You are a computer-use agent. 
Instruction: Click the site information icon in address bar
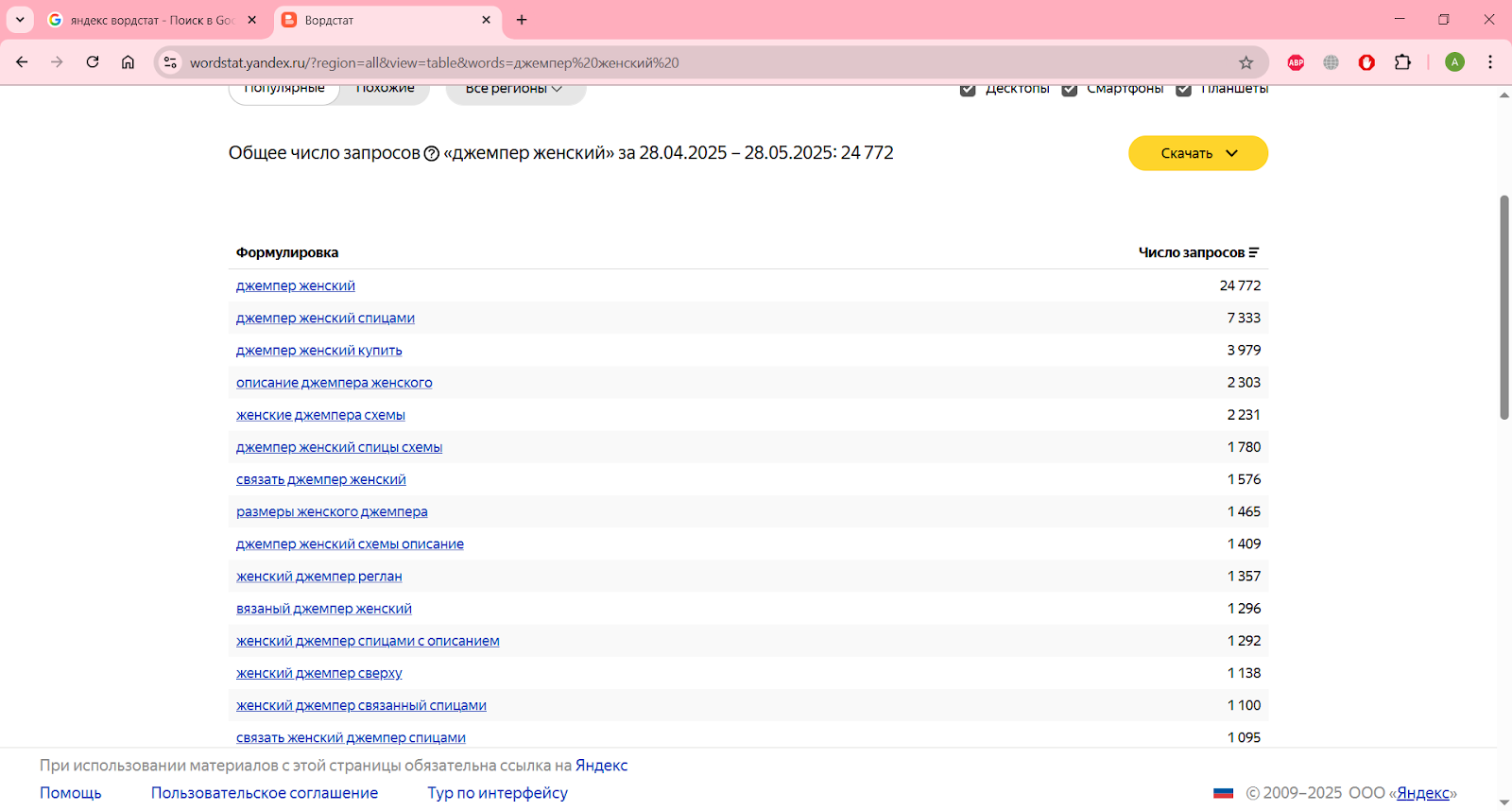[170, 62]
